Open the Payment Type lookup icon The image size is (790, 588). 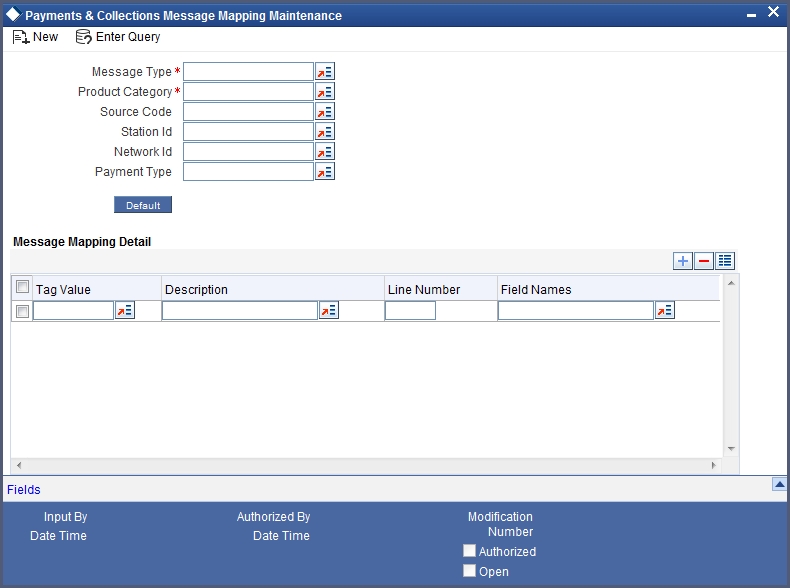point(325,172)
